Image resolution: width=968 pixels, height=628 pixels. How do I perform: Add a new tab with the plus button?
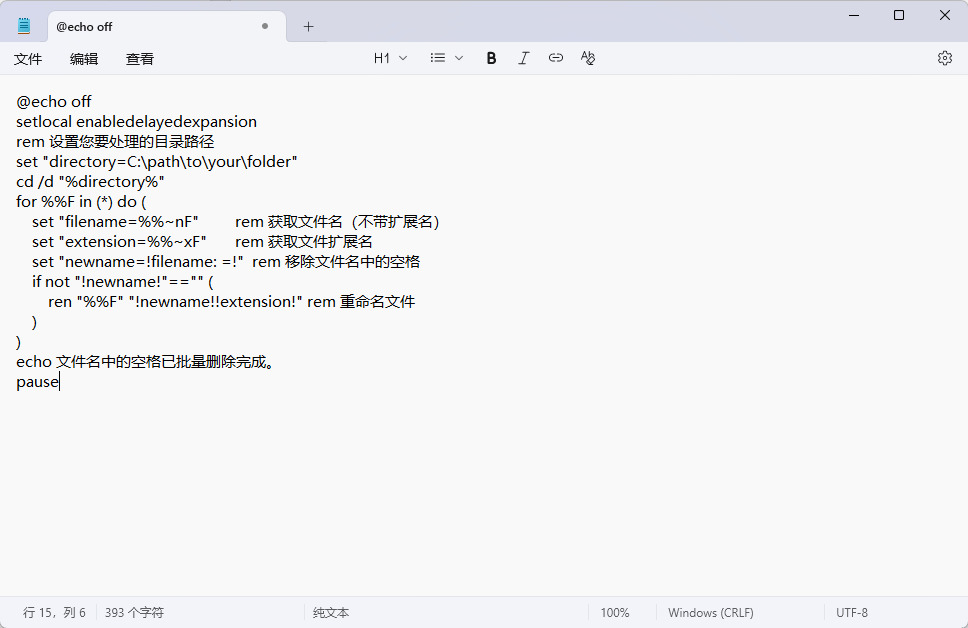click(x=308, y=27)
